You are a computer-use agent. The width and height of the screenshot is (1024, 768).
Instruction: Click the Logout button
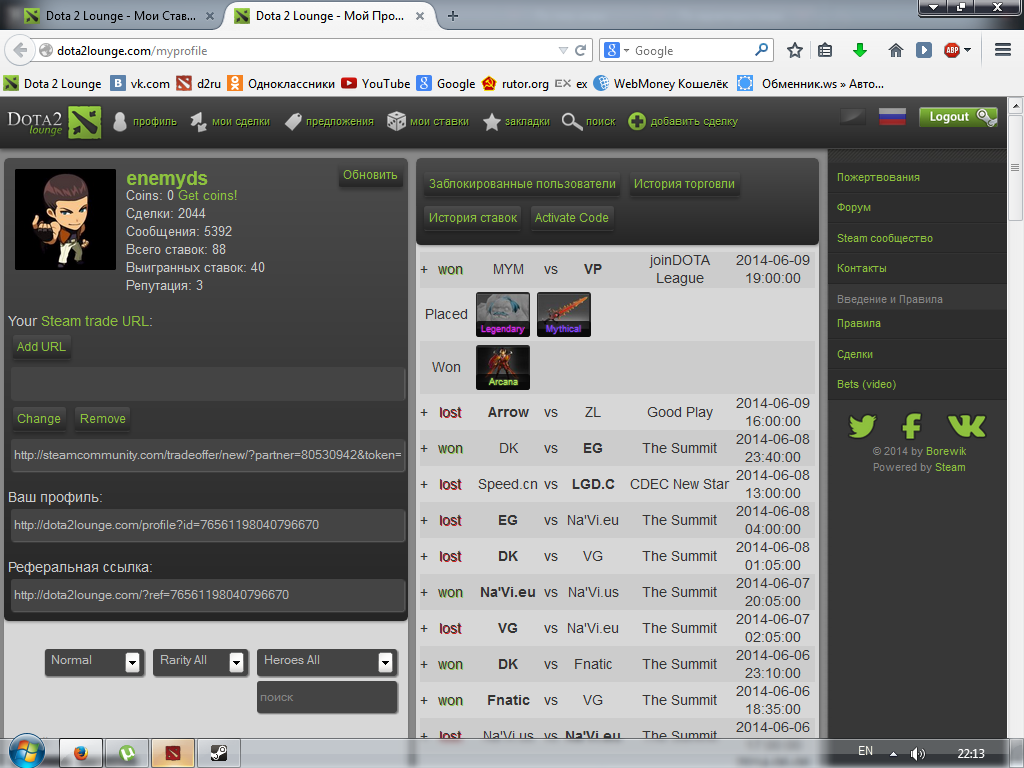pos(958,117)
